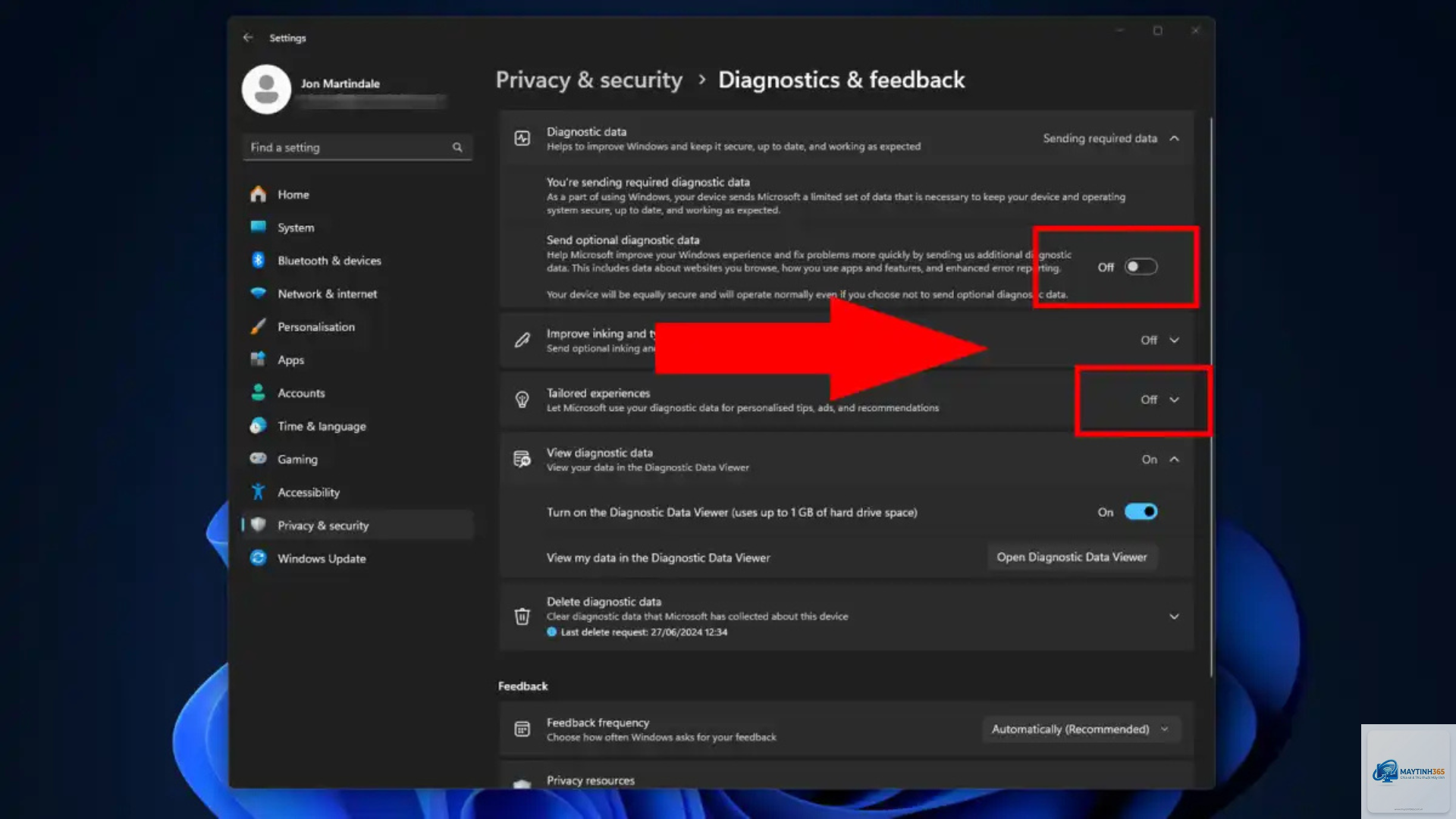Click the Find a setting search box
Image resolution: width=1456 pixels, height=819 pixels.
tap(358, 147)
